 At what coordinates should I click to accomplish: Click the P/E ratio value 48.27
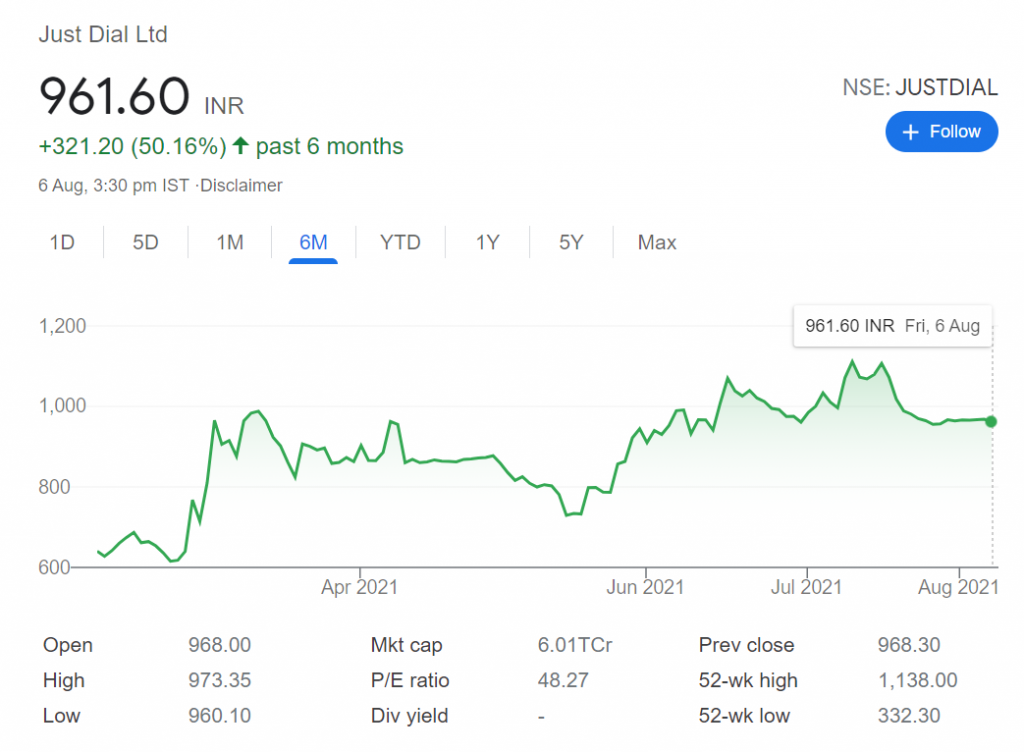pyautogui.click(x=563, y=680)
